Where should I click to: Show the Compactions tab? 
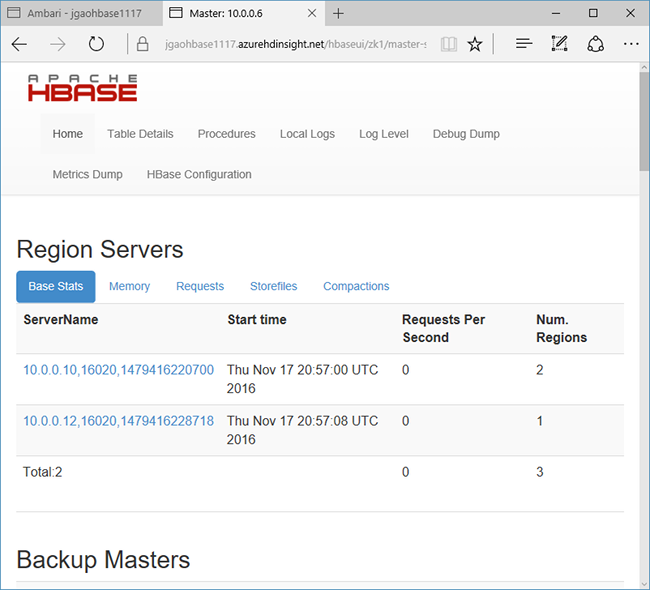pyautogui.click(x=356, y=287)
